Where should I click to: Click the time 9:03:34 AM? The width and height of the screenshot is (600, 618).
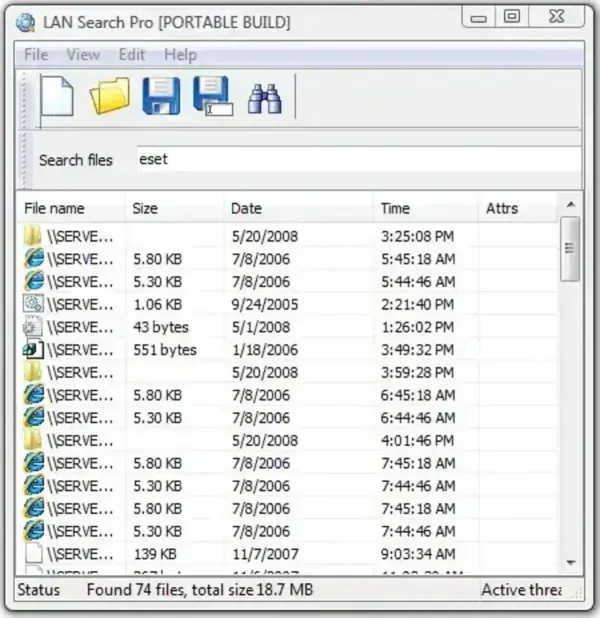click(418, 554)
